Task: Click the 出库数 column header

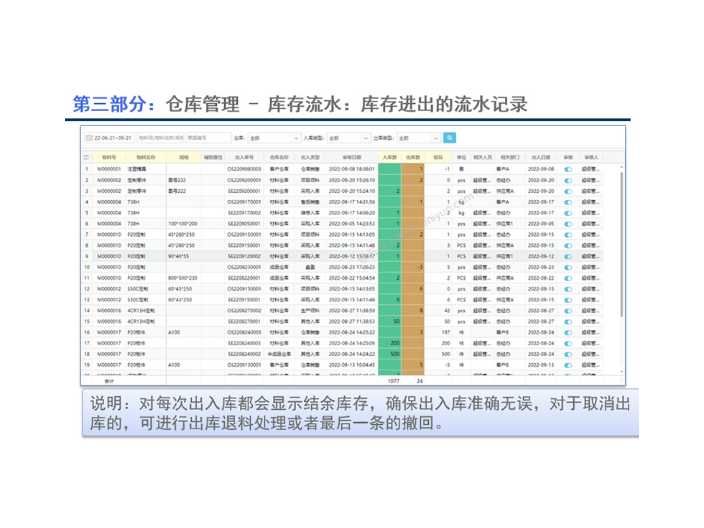Action: pyautogui.click(x=413, y=158)
